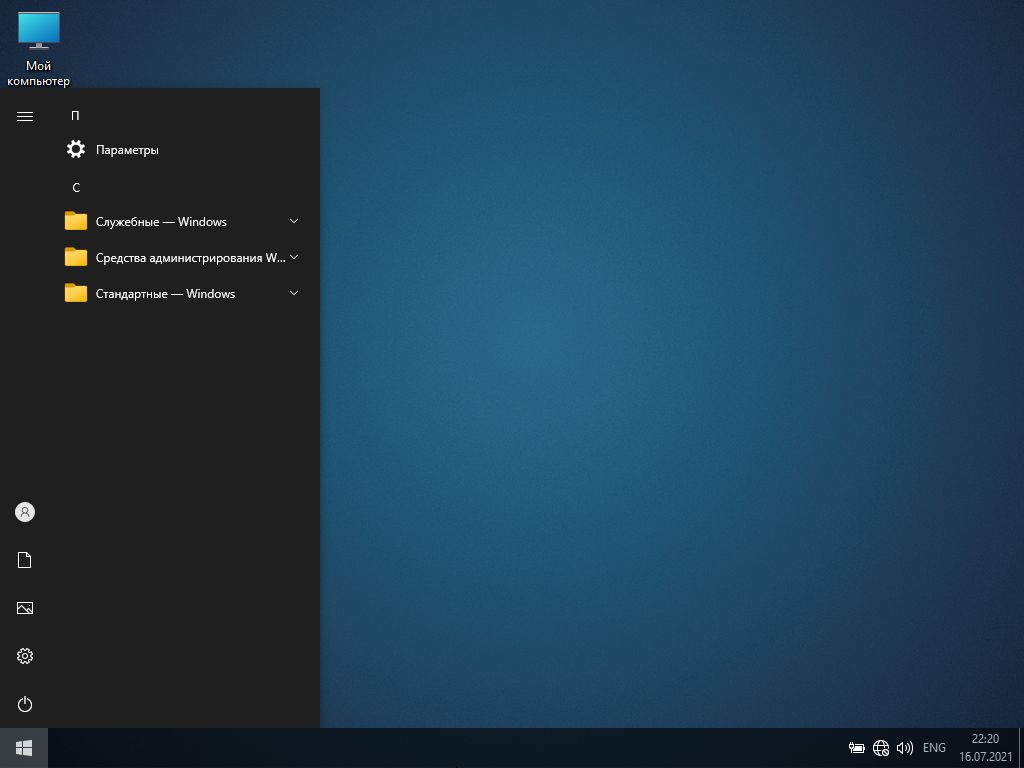1024x768 pixels.
Task: Expand the Start menu hamburger navigation
Action: 25,117
